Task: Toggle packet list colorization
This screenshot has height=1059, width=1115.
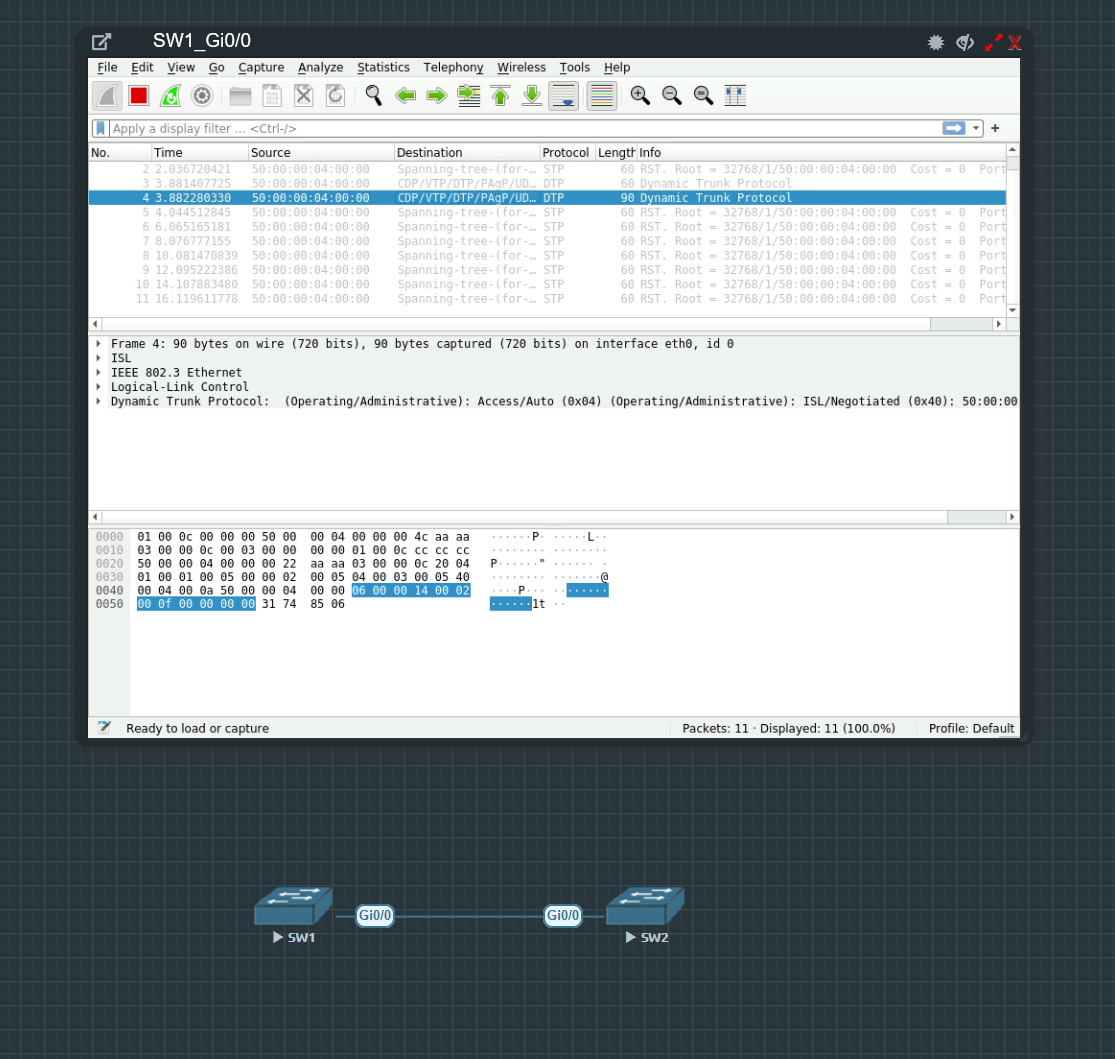Action: click(601, 96)
